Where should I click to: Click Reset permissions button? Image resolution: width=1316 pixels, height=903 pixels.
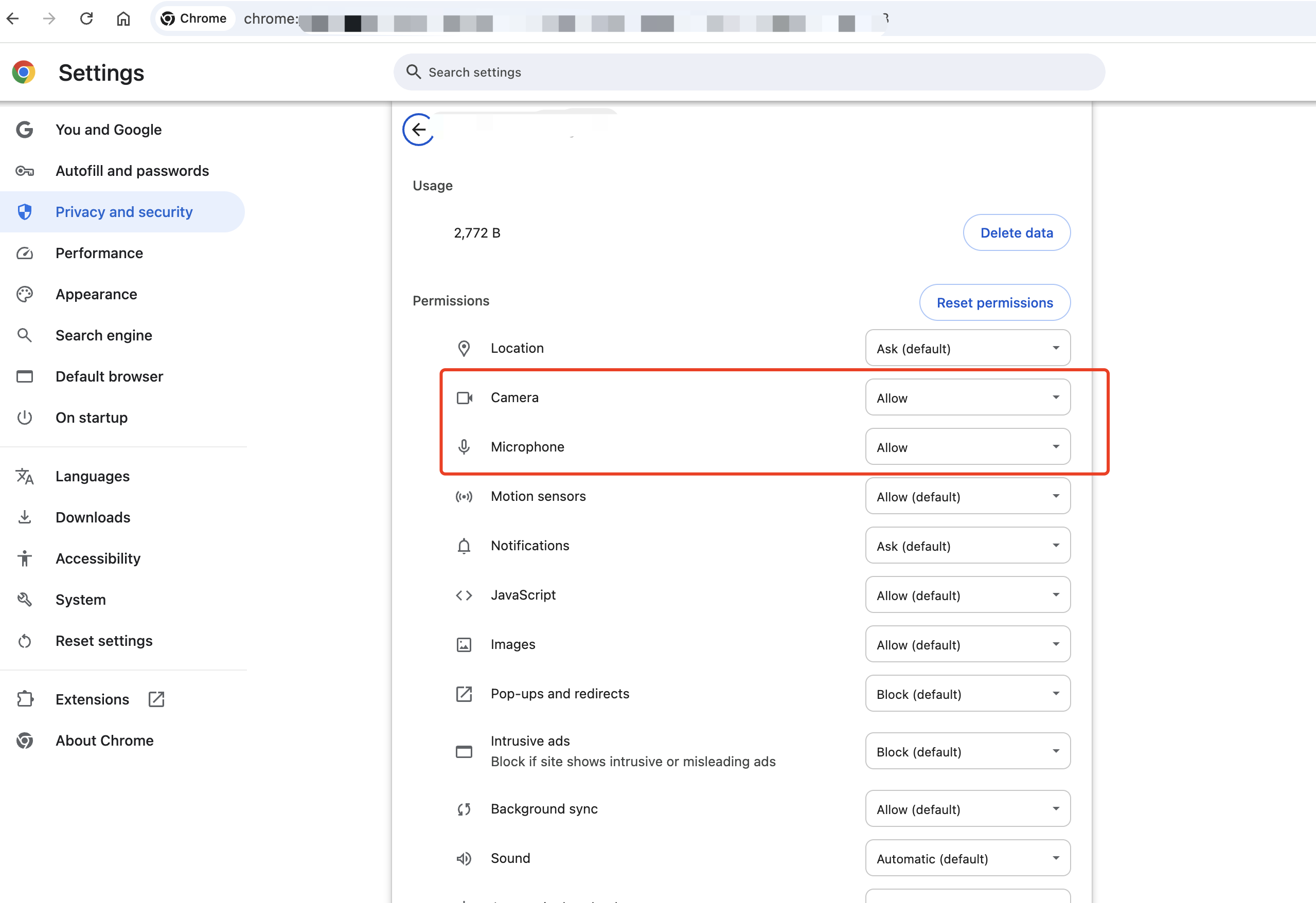click(x=994, y=302)
